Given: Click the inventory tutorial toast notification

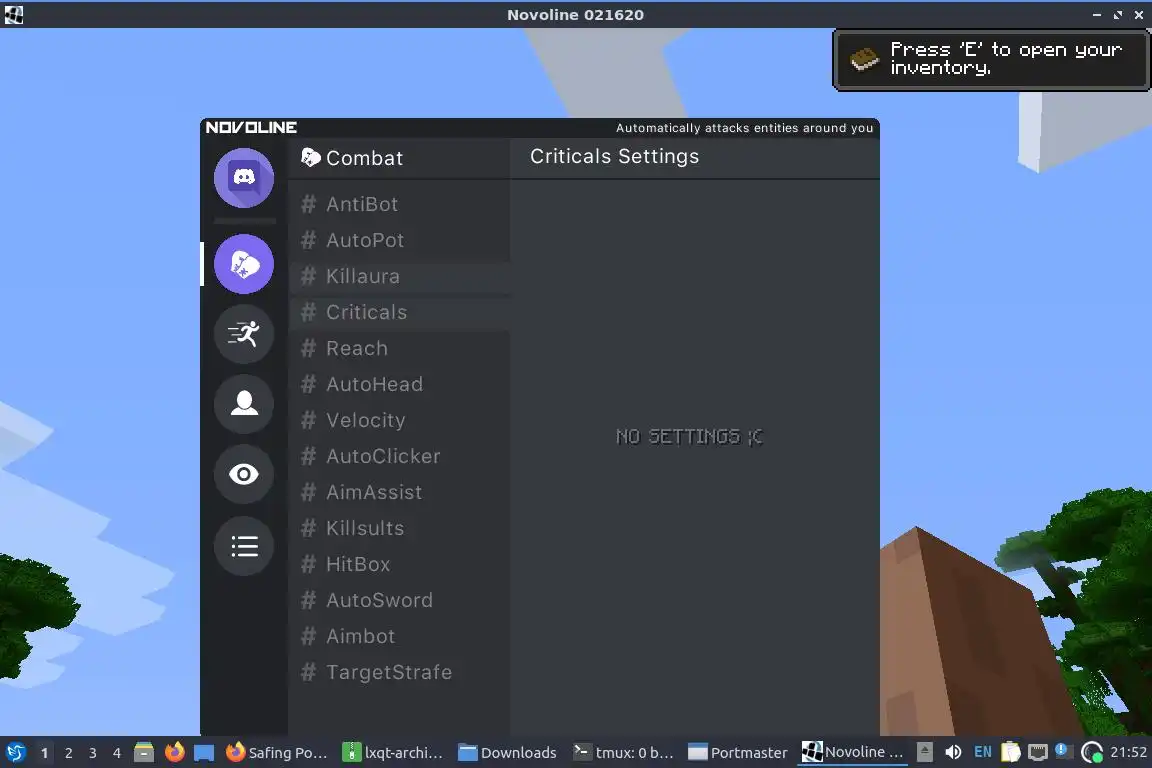Looking at the screenshot, I should coord(992,60).
